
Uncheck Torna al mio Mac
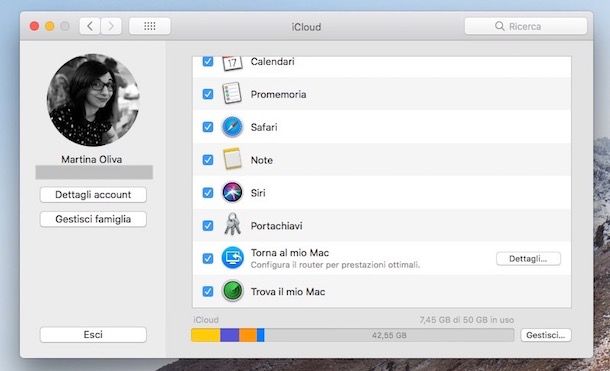(208, 258)
